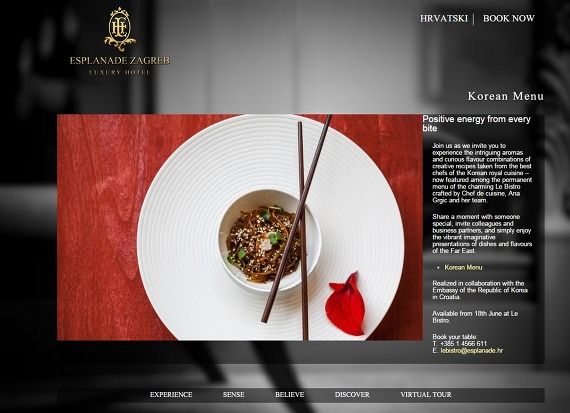Select the Positive energy from every bite headline
Screen dimensions: 570x413
pyautogui.click(x=477, y=124)
